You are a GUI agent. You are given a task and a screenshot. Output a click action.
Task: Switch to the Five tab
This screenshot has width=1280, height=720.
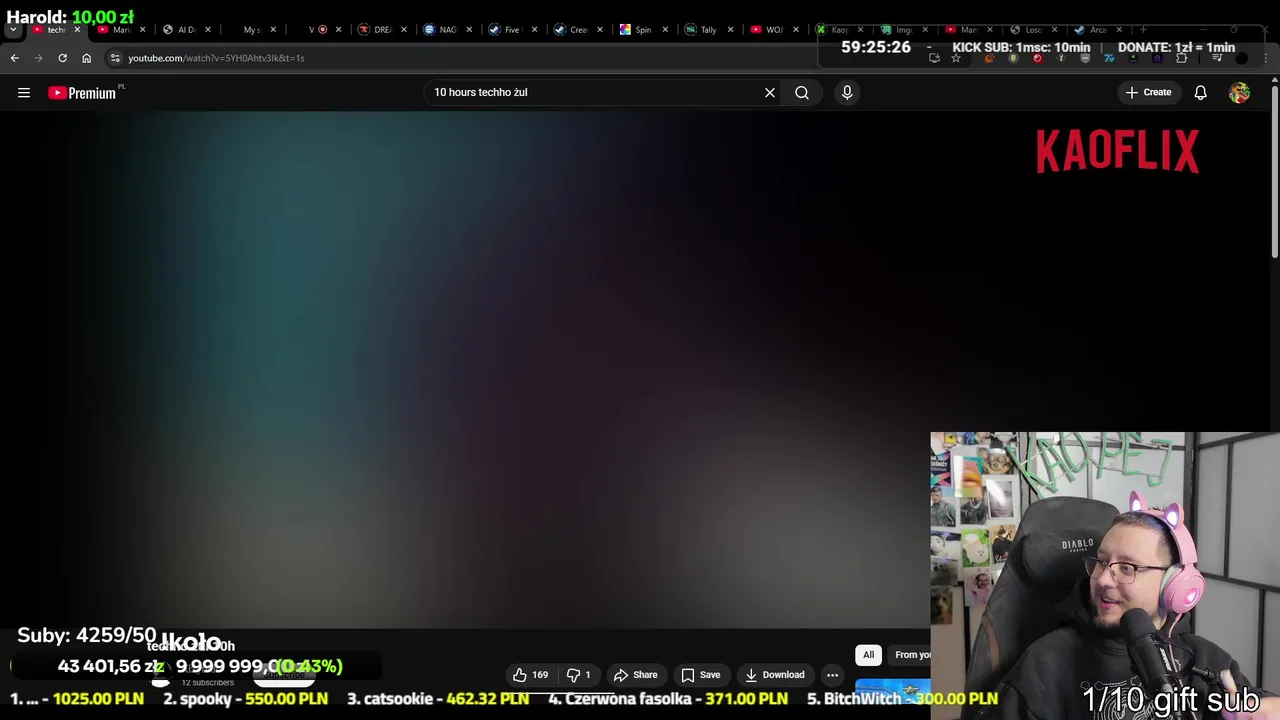pos(511,30)
